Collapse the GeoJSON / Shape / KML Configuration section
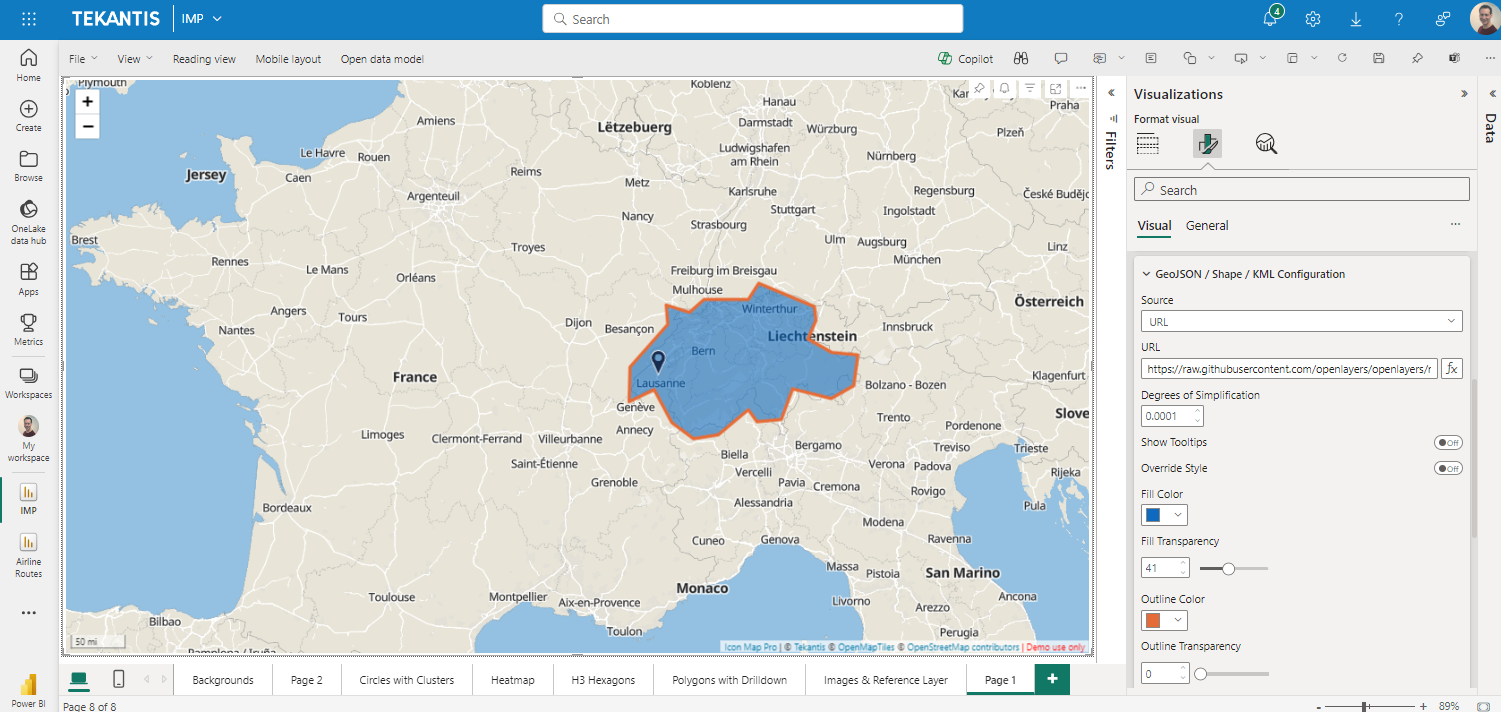Screen dimensions: 1501x712 point(1147,274)
